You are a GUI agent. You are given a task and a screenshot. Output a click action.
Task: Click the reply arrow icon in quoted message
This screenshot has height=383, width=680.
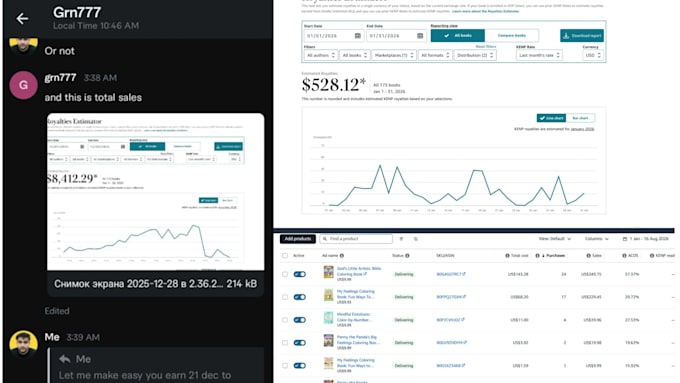[65, 359]
